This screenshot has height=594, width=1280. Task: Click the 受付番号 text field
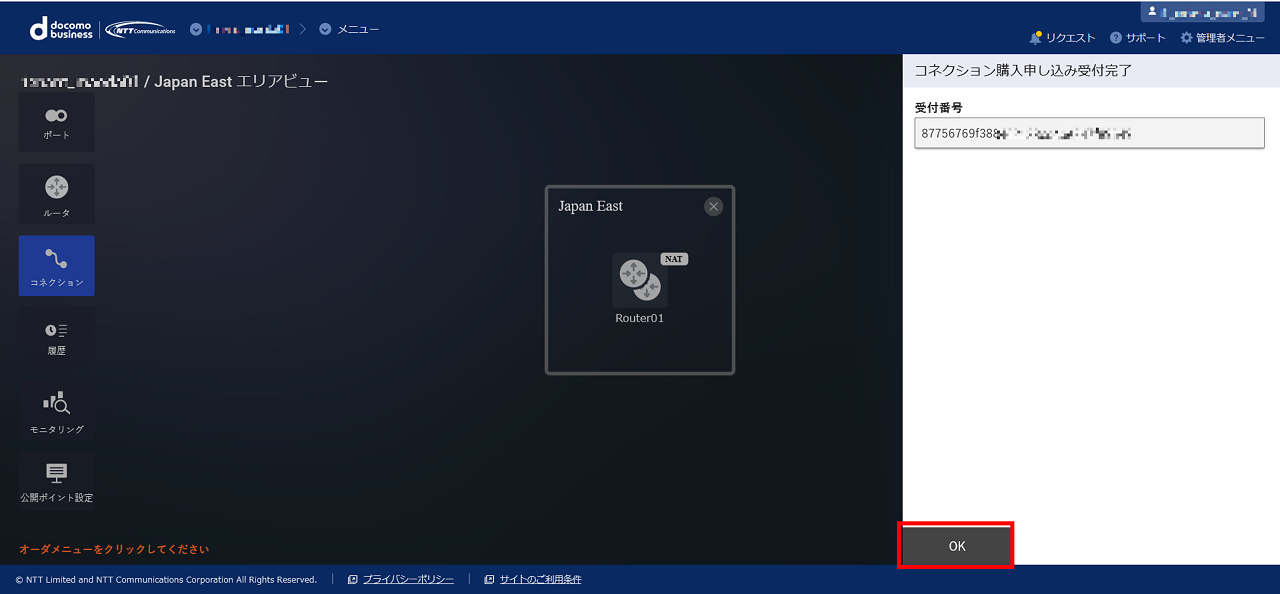(x=1089, y=133)
